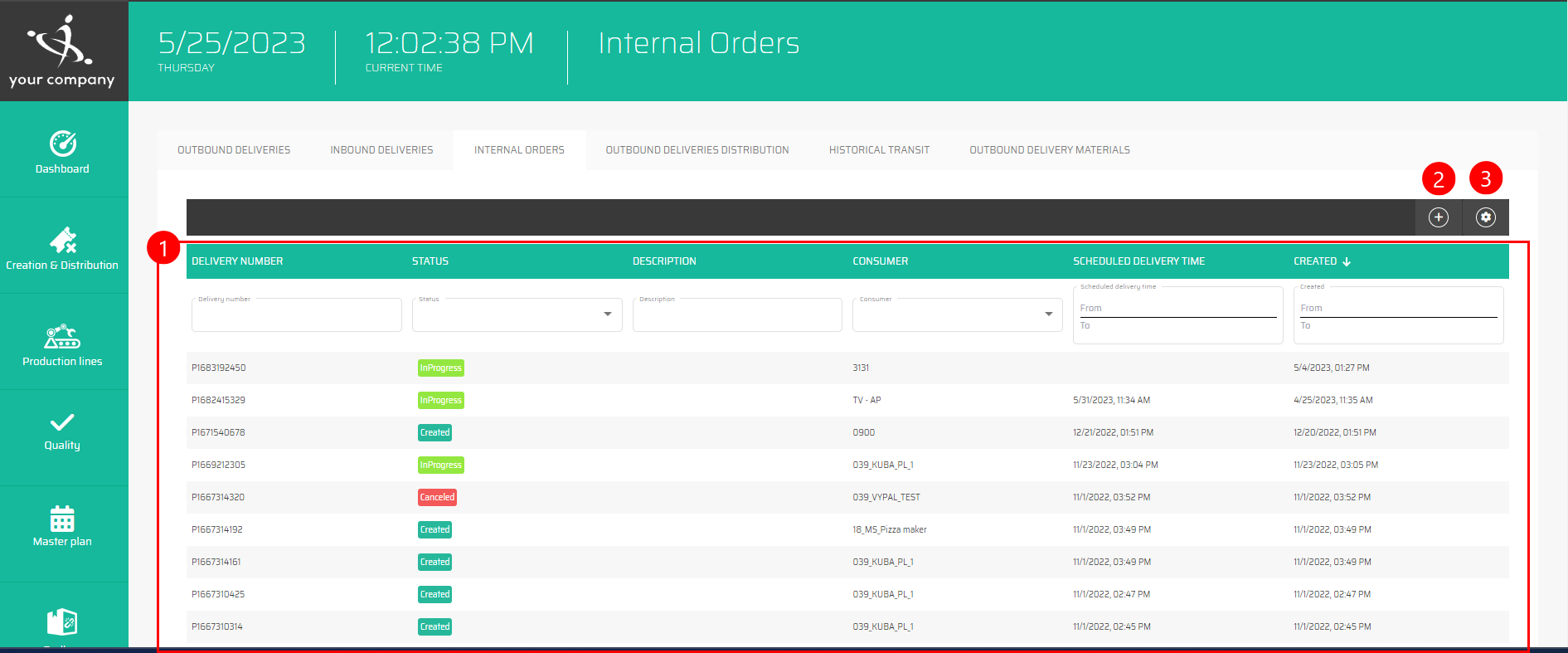
Task: Click Scheduled delivery time From field
Action: tap(1177, 308)
